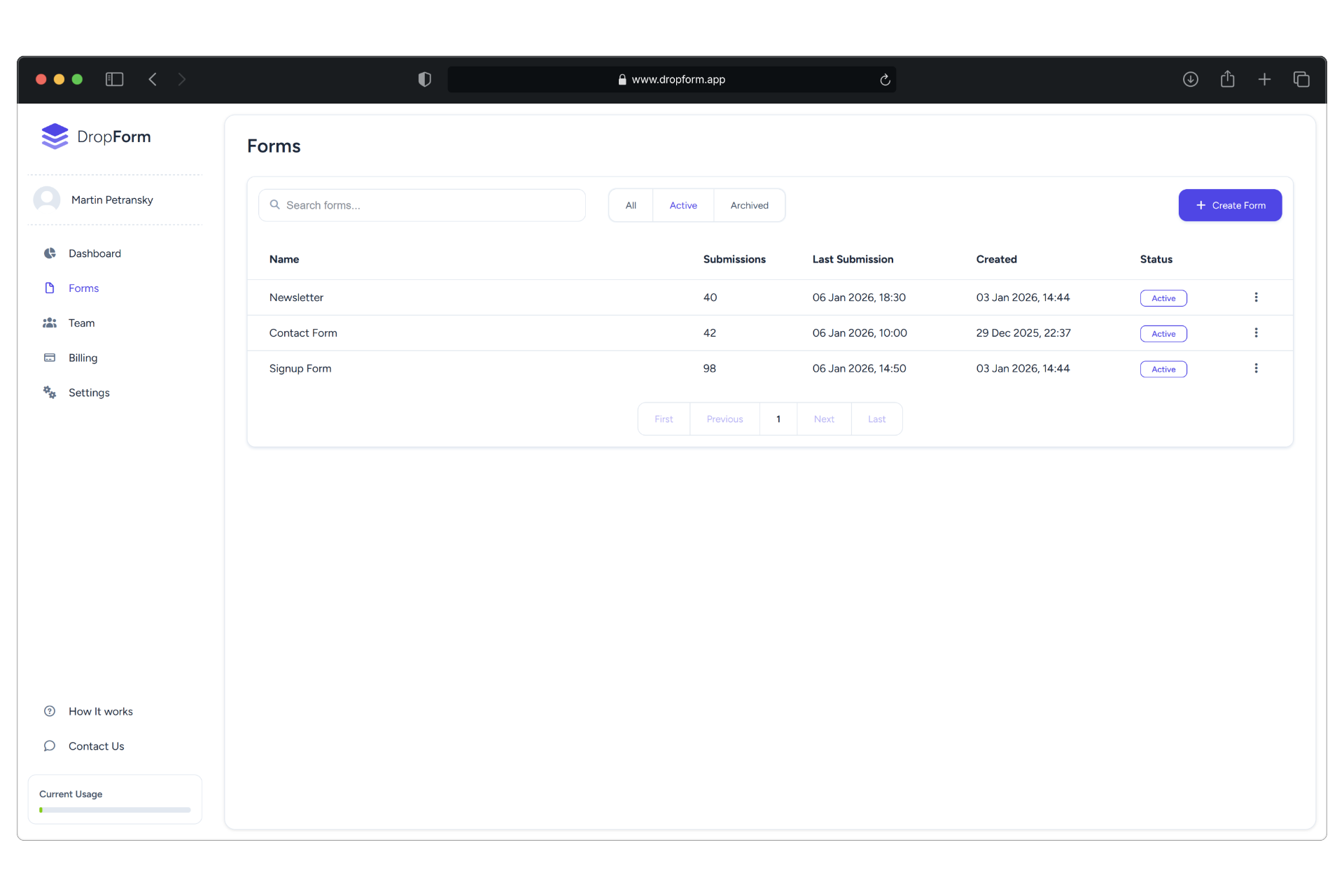Toggle the Active badge for Contact Form
This screenshot has height=896, width=1344.
(x=1163, y=333)
